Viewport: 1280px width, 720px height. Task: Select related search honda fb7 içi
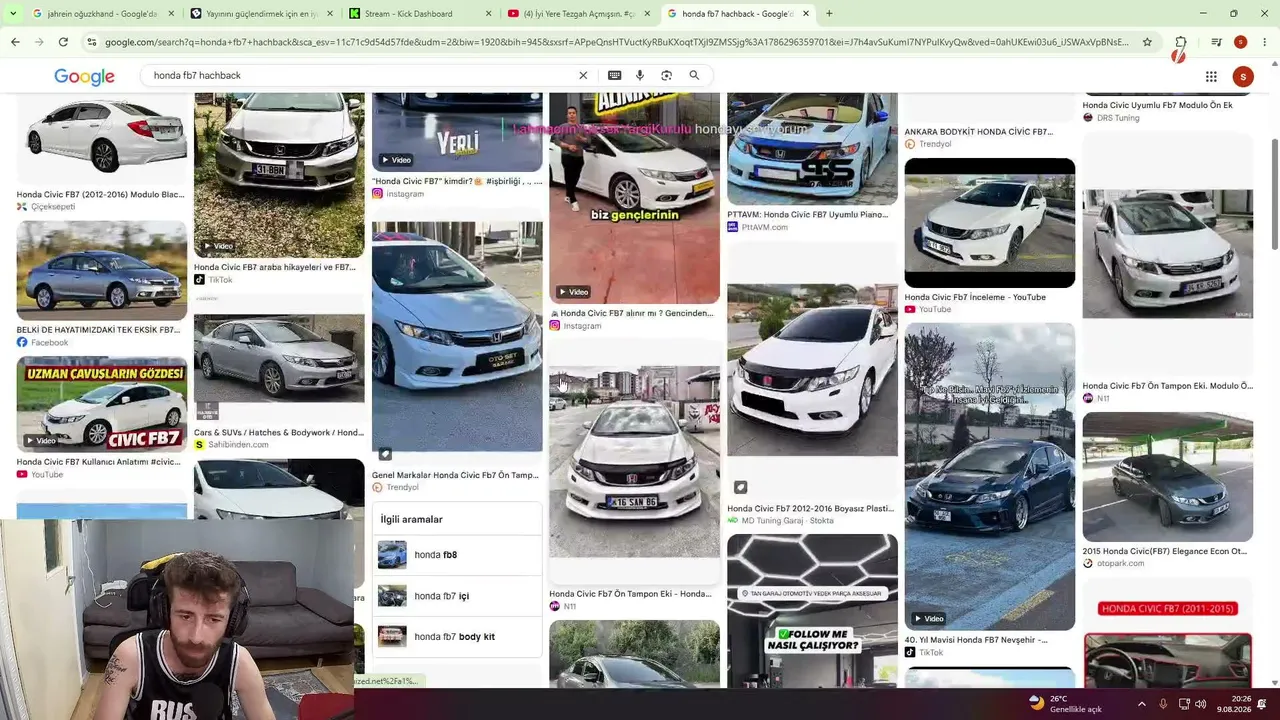click(x=457, y=596)
